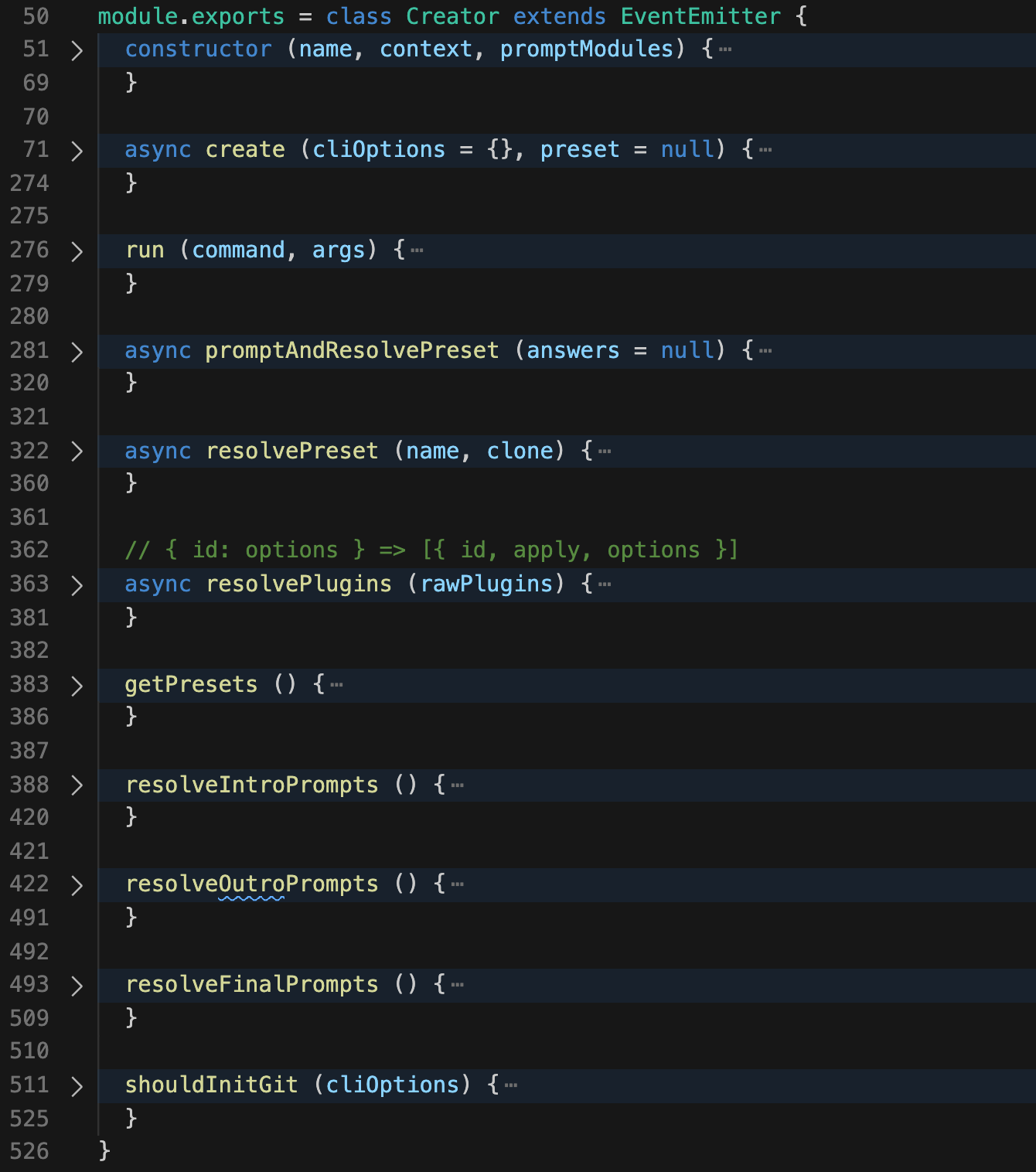Unfold shouldInitGit method chevron
Image resolution: width=1036 pixels, height=1172 pixels.
(x=77, y=1086)
